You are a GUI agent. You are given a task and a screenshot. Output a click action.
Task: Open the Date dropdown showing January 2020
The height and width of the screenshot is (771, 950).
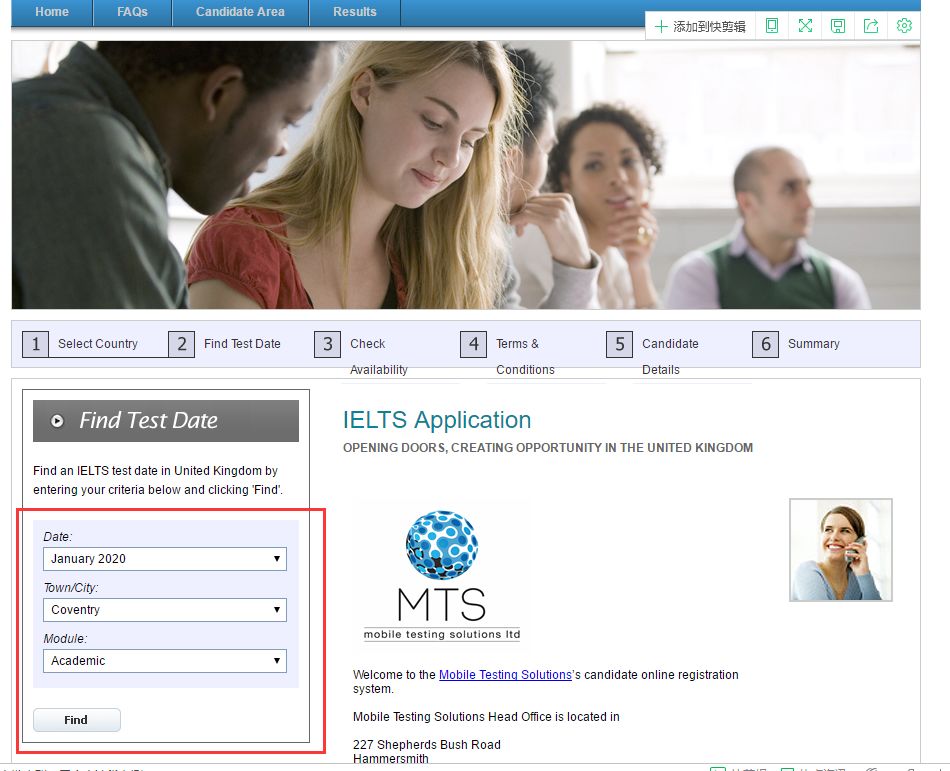click(x=165, y=559)
